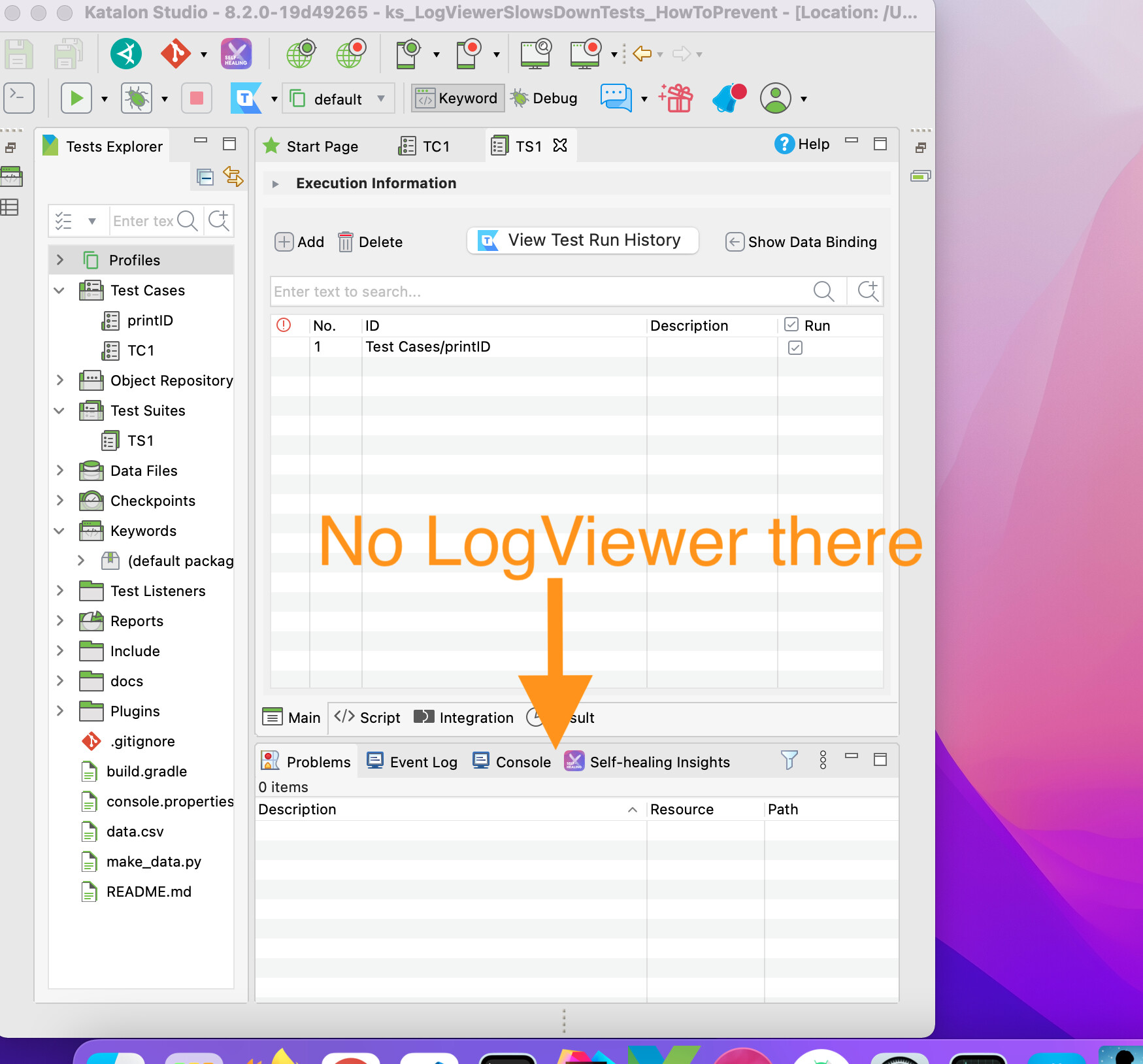1143x1064 pixels.
Task: Toggle the Run checkbox for printID row
Action: [795, 348]
